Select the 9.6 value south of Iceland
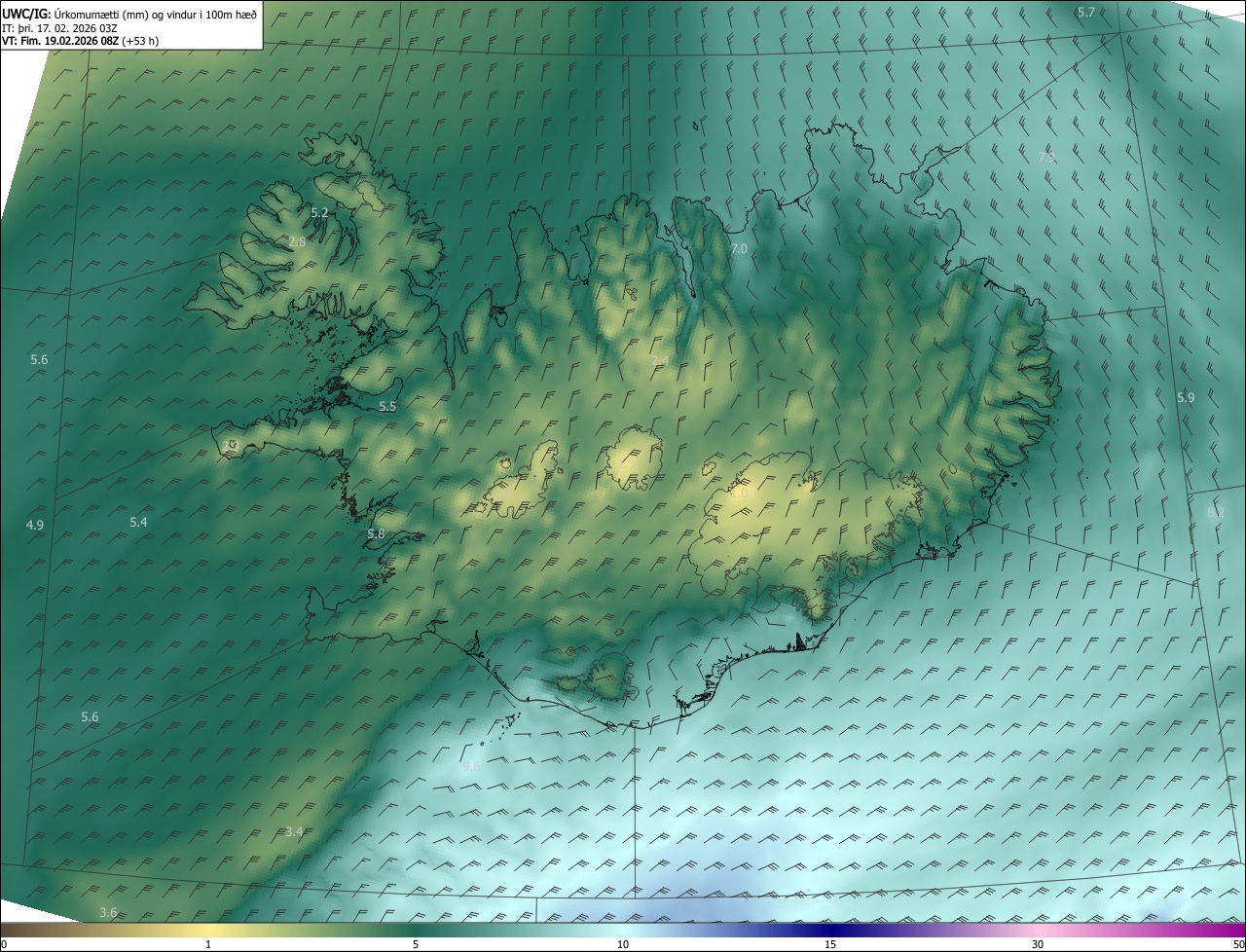 point(471,767)
